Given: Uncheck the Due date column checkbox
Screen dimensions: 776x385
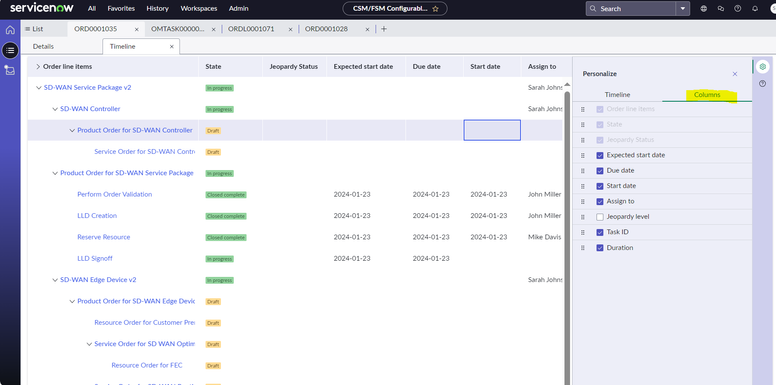Looking at the screenshot, I should tap(600, 171).
